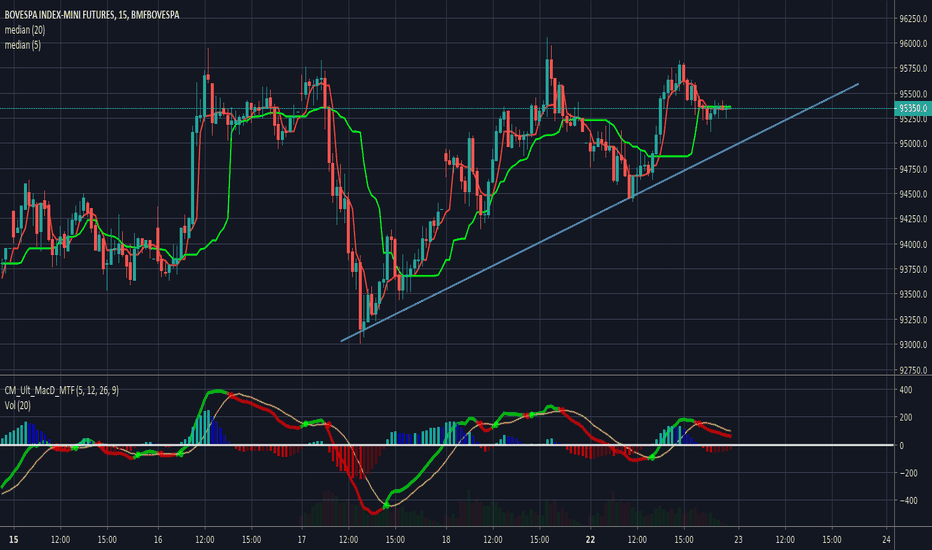Viewport: 932px width, 550px height.
Task: Click the 93000.0 price axis label
Action: [913, 345]
